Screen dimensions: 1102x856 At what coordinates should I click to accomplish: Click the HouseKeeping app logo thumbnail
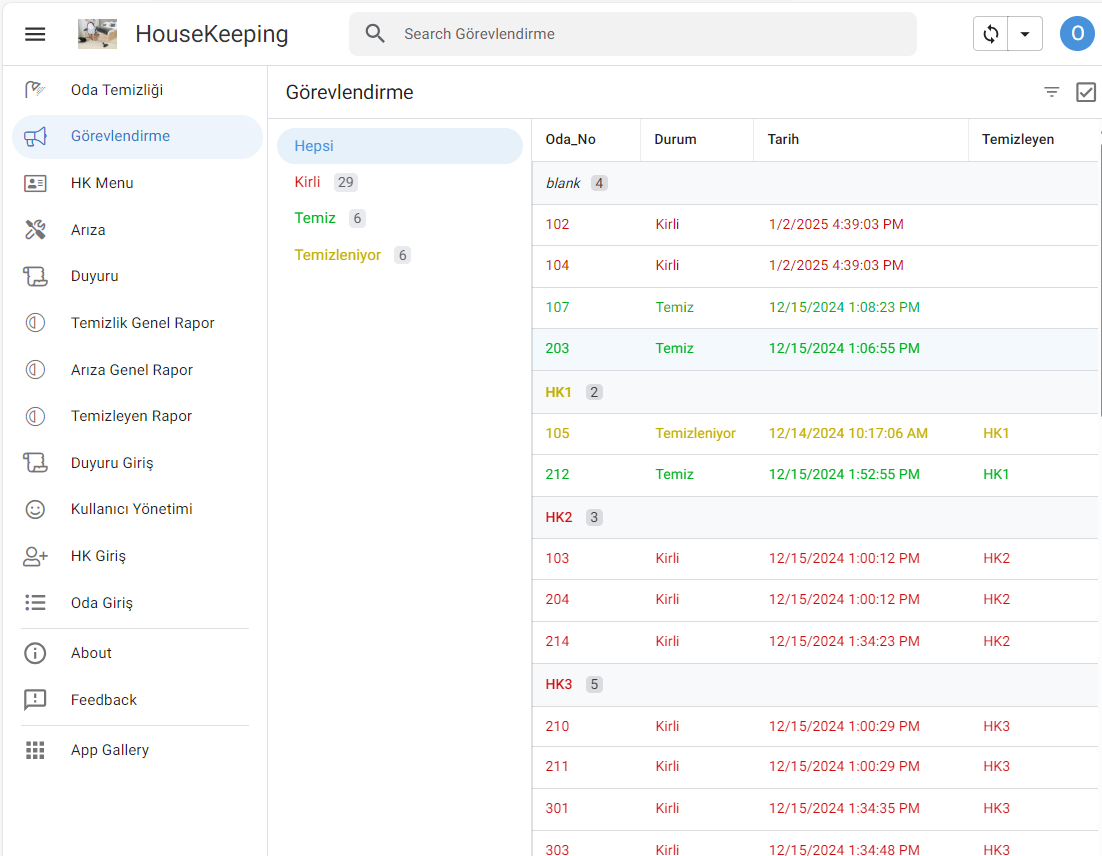coord(97,34)
